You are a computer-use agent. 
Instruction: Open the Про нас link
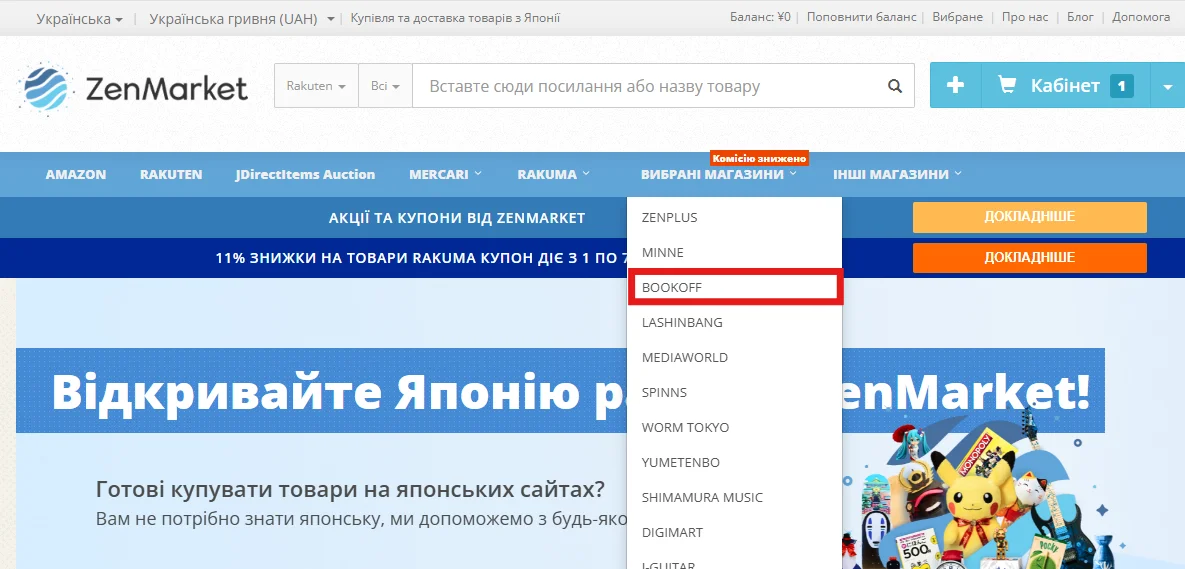[1025, 17]
